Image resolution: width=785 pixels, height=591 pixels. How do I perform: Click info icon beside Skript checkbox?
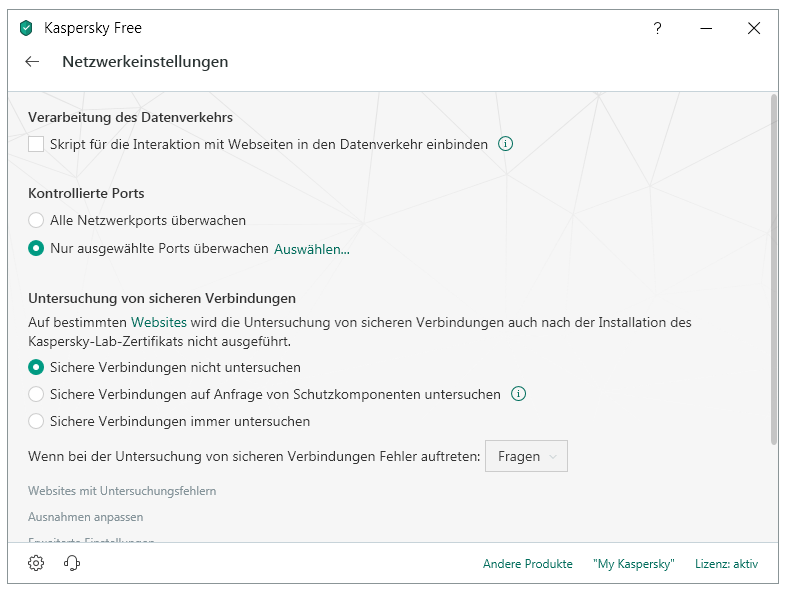coord(505,144)
